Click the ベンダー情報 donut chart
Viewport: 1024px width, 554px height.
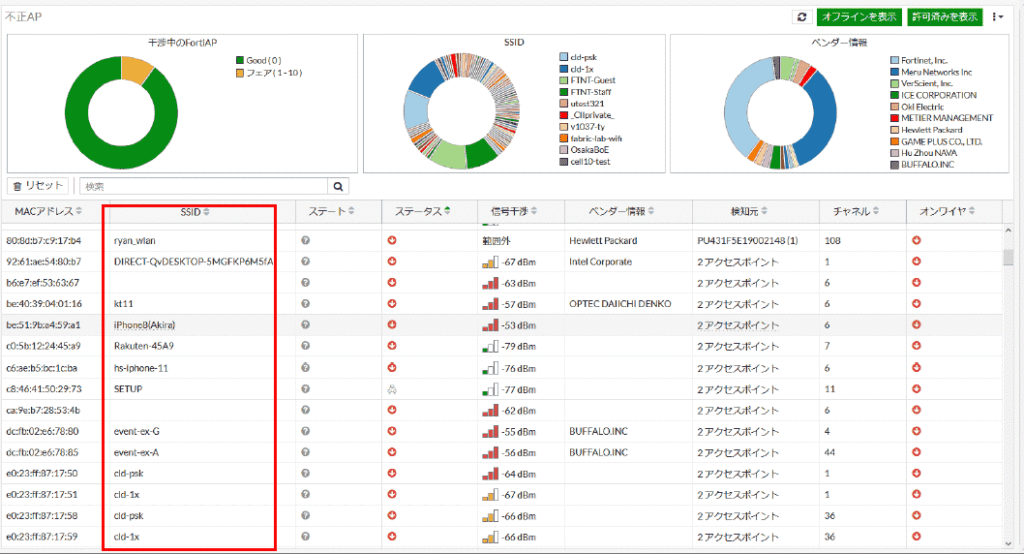(780, 112)
